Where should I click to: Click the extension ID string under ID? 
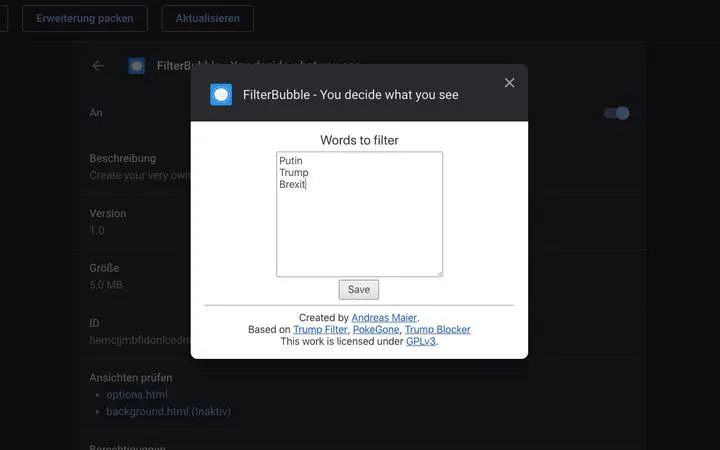pyautogui.click(x=140, y=340)
